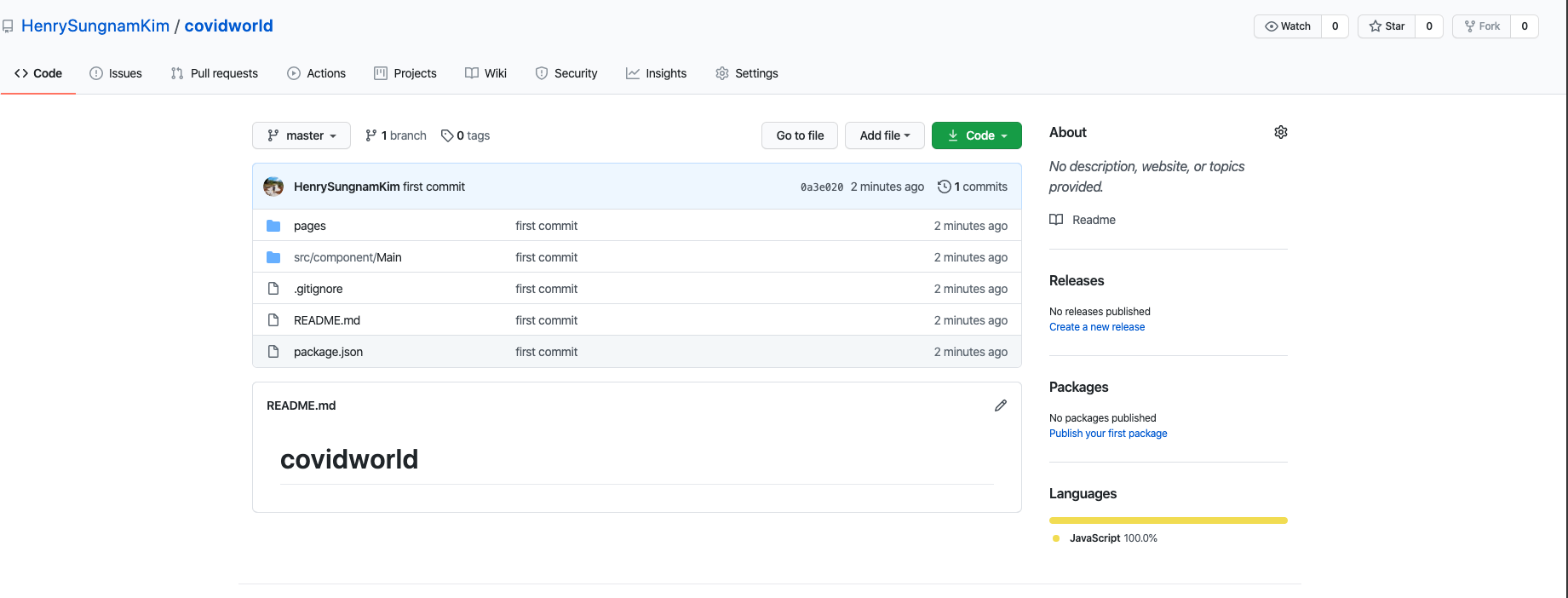This screenshot has width=1568, height=598.
Task: Click the src/component/Main folder icon
Action: 273,257
